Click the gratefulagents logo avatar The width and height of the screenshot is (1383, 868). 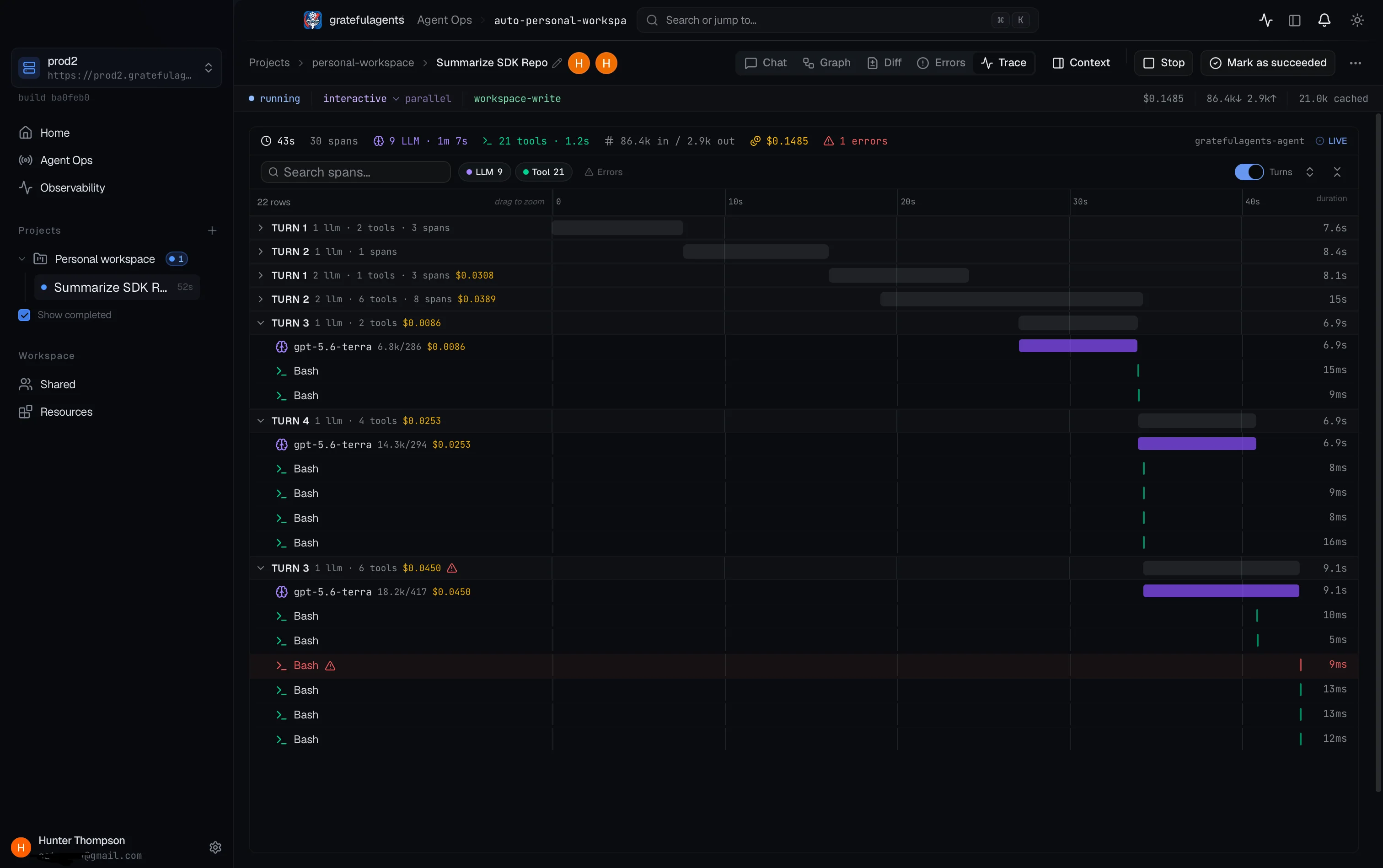tap(312, 20)
